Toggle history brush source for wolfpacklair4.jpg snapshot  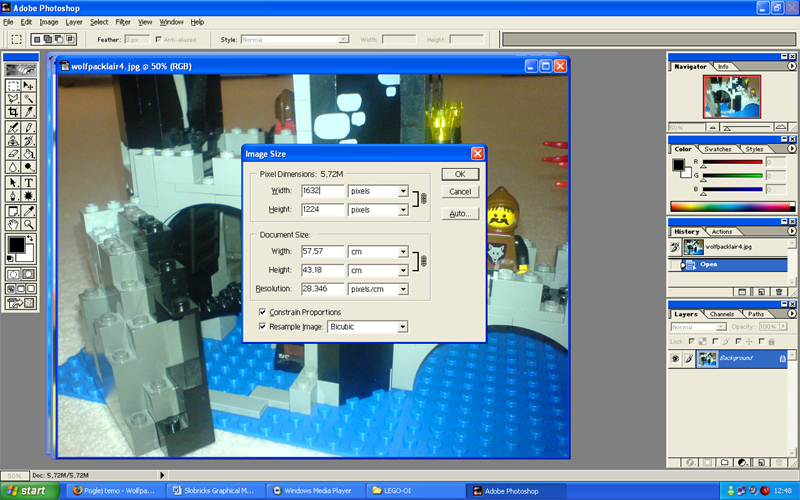click(x=675, y=247)
